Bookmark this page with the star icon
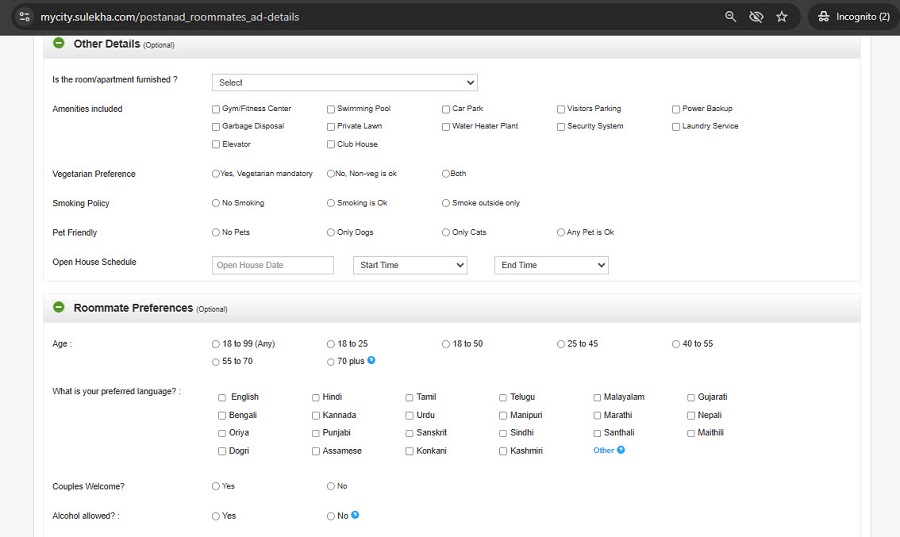Viewport: 900px width, 537px height. click(782, 17)
